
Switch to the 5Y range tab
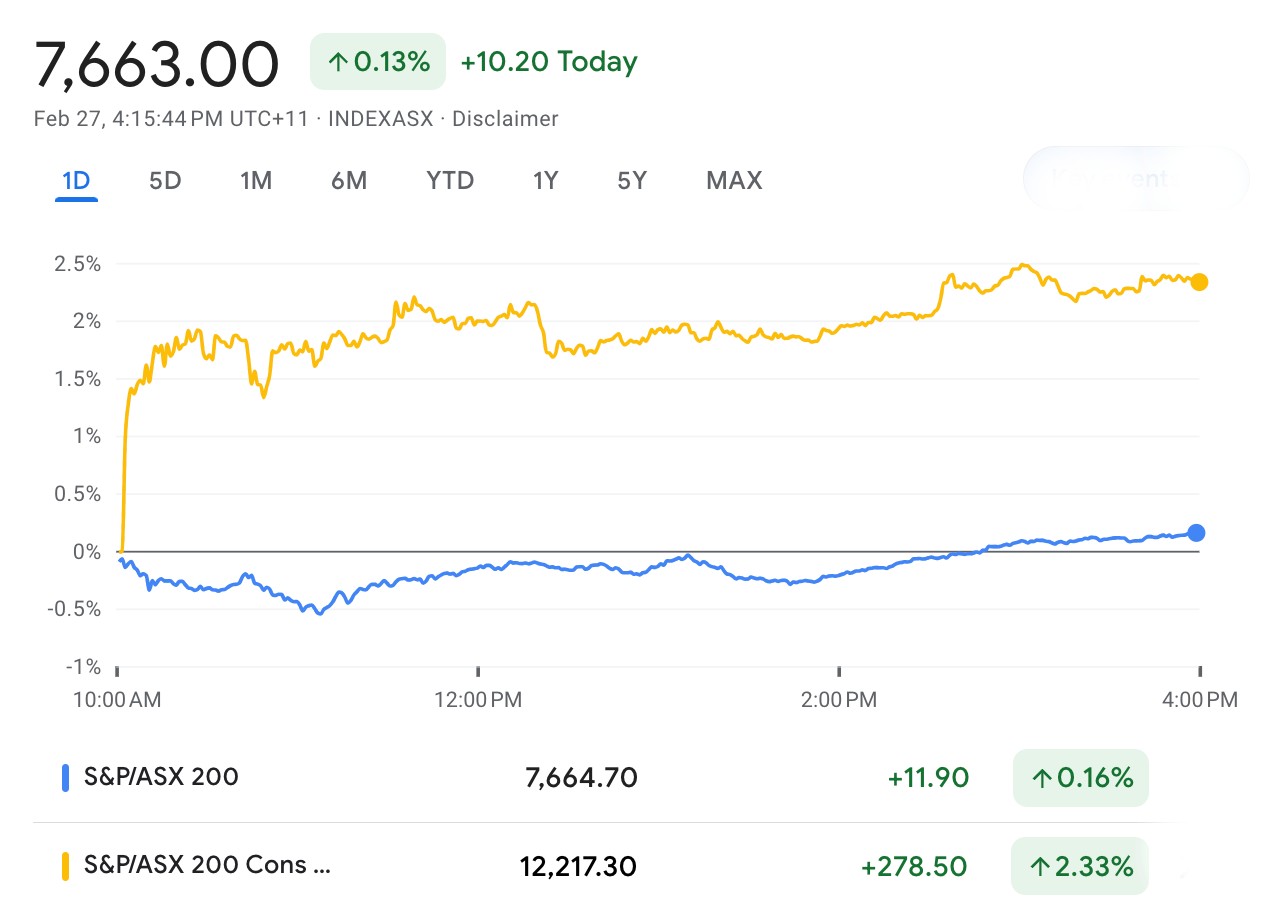632,181
